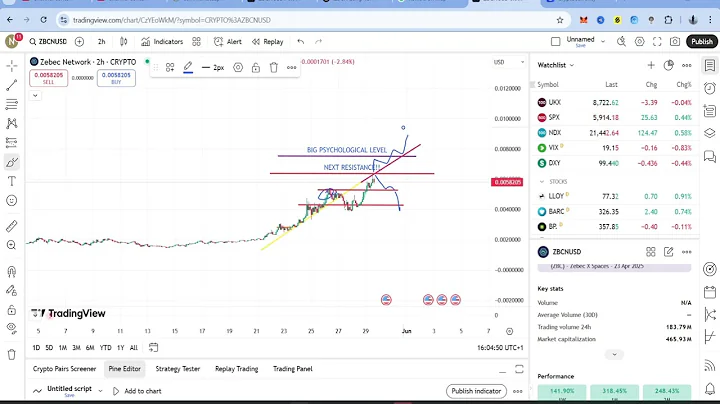720x404 pixels.
Task: Click the undo arrow
Action: point(301,41)
